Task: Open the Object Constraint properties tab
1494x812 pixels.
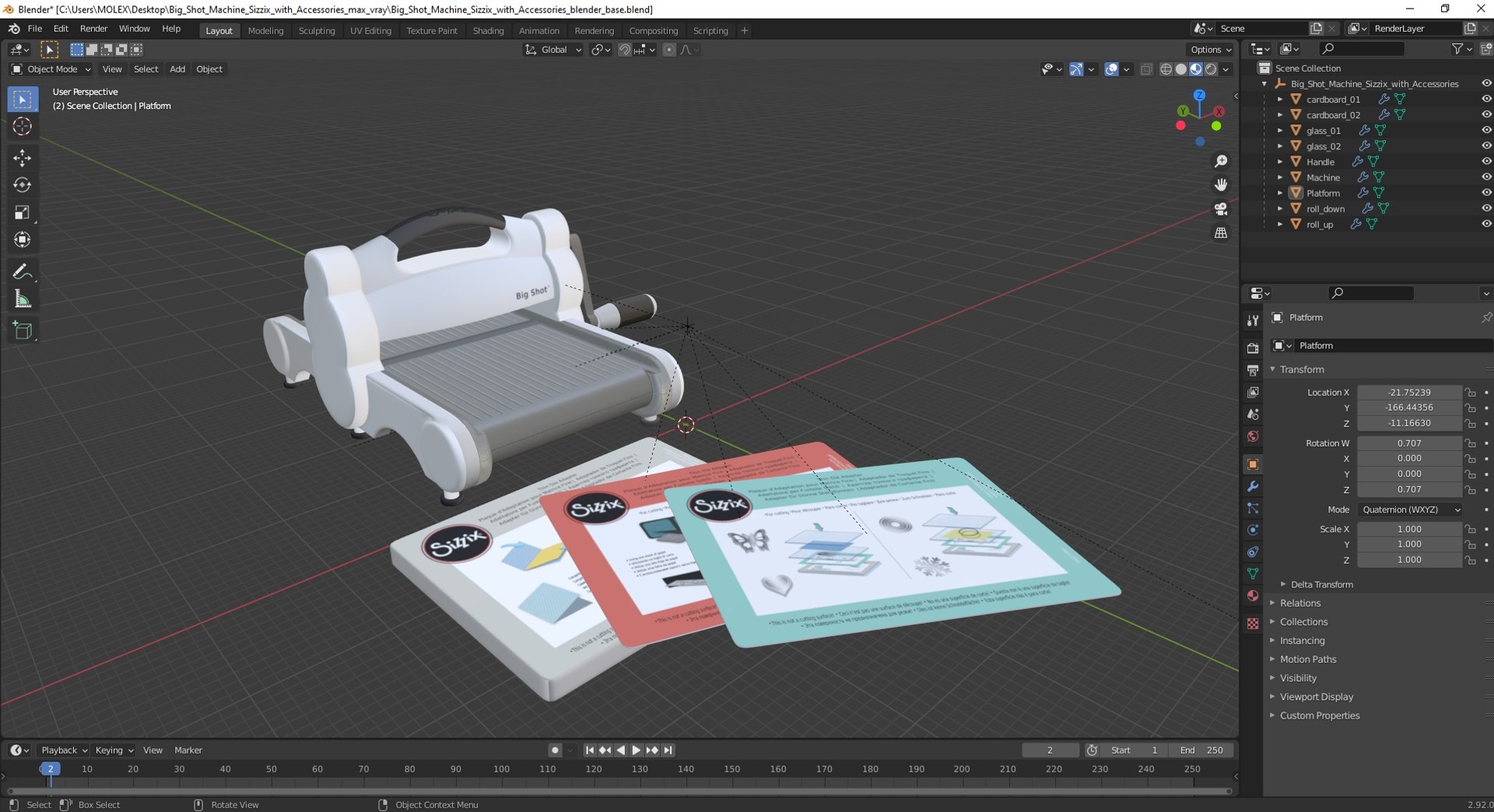Action: 1253,551
